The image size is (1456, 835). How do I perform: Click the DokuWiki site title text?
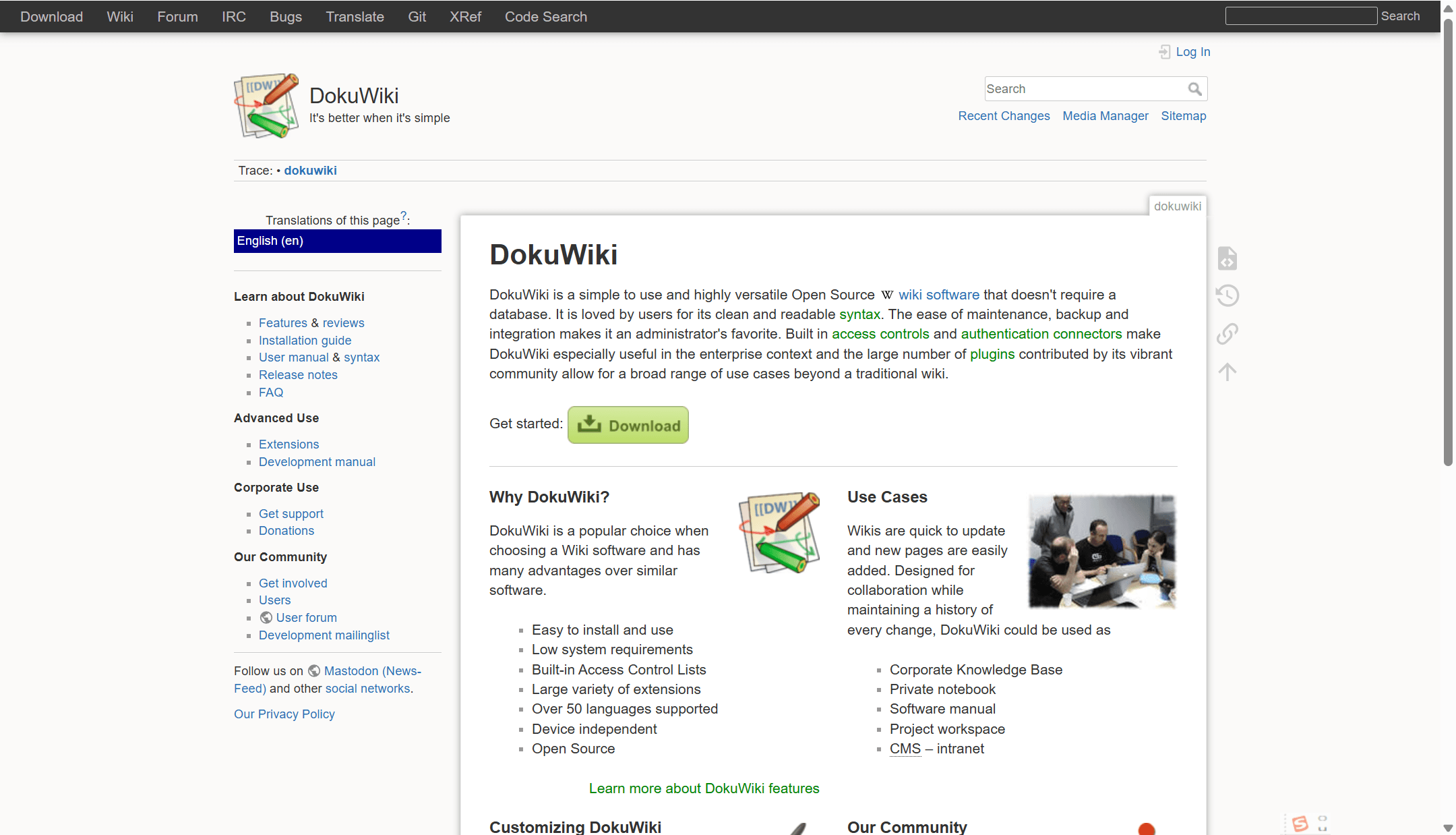[x=354, y=96]
